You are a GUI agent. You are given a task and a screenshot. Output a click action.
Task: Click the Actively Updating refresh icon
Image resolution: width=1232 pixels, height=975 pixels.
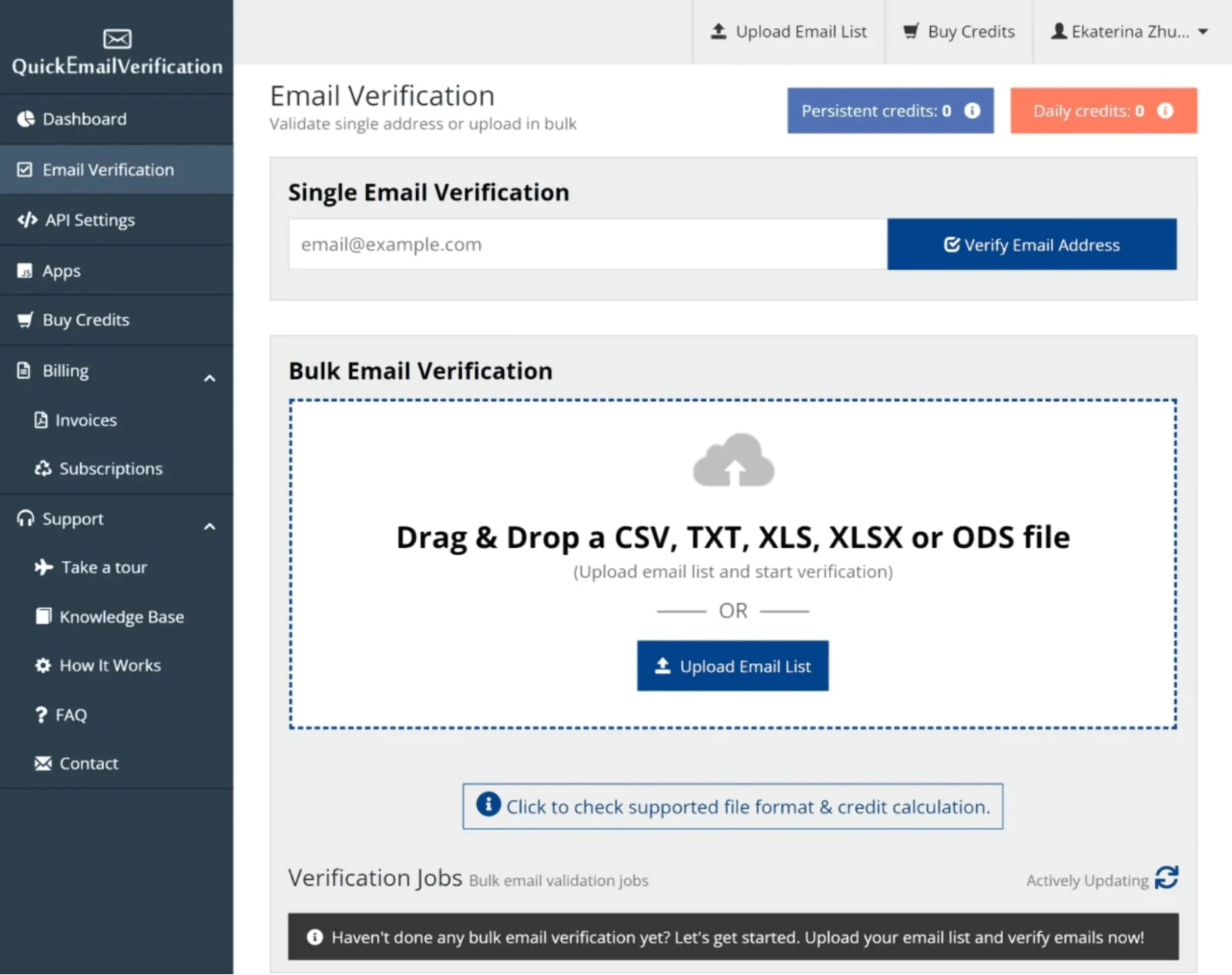tap(1166, 878)
